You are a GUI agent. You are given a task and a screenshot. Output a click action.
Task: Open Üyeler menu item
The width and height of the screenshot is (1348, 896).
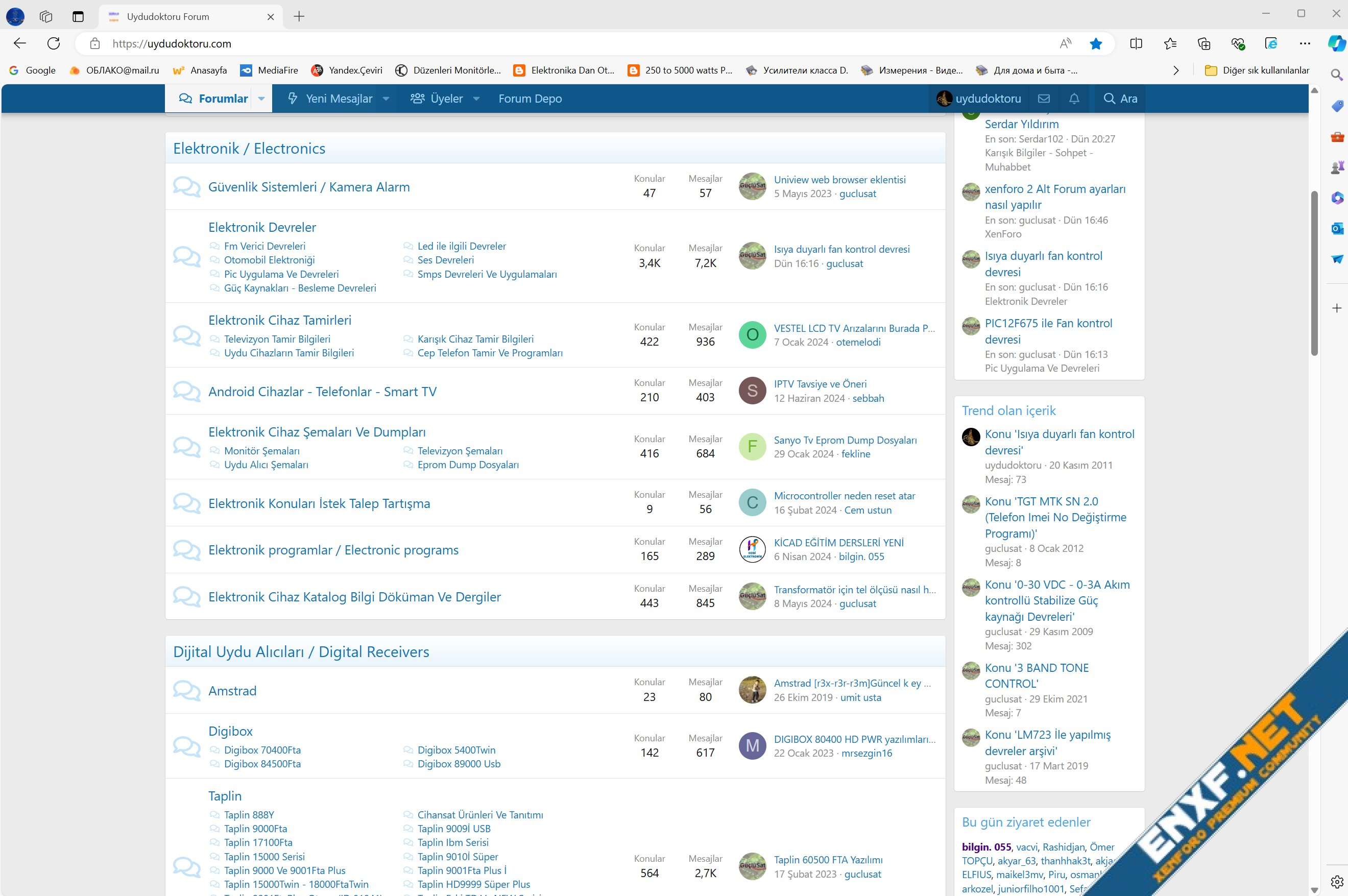point(437,99)
